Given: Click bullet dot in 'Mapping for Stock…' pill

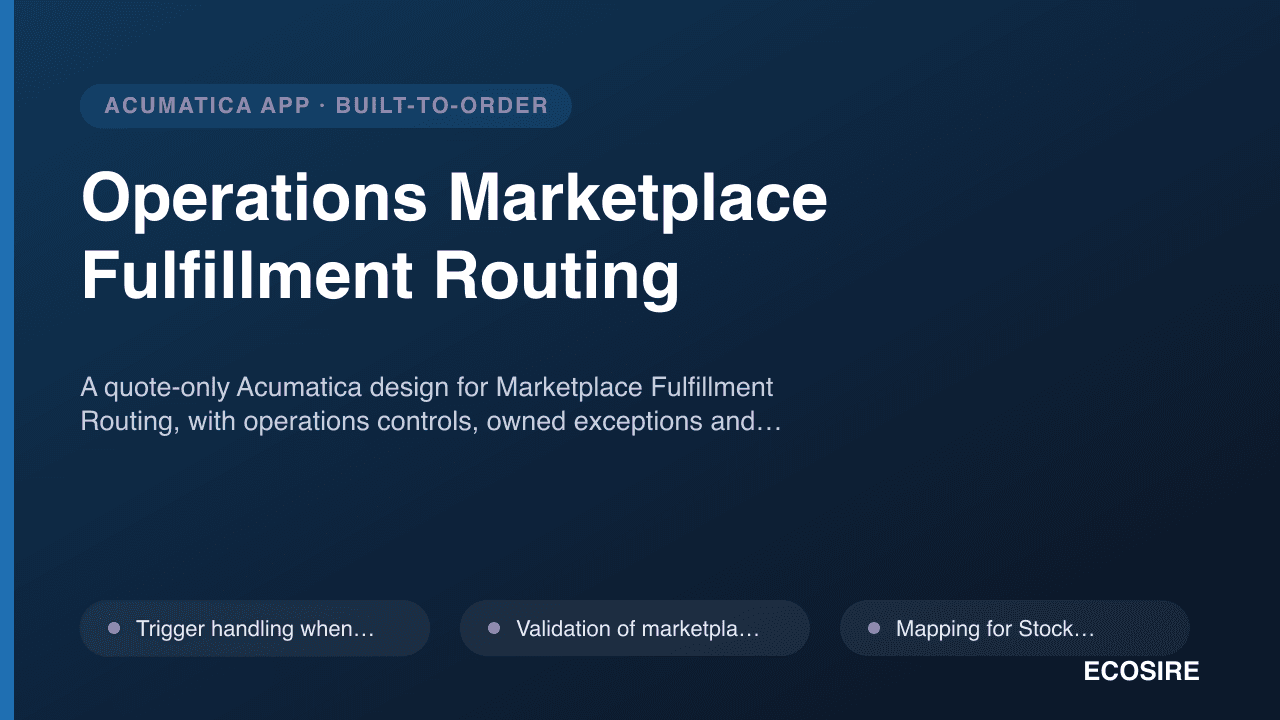Looking at the screenshot, I should pyautogui.click(x=874, y=628).
